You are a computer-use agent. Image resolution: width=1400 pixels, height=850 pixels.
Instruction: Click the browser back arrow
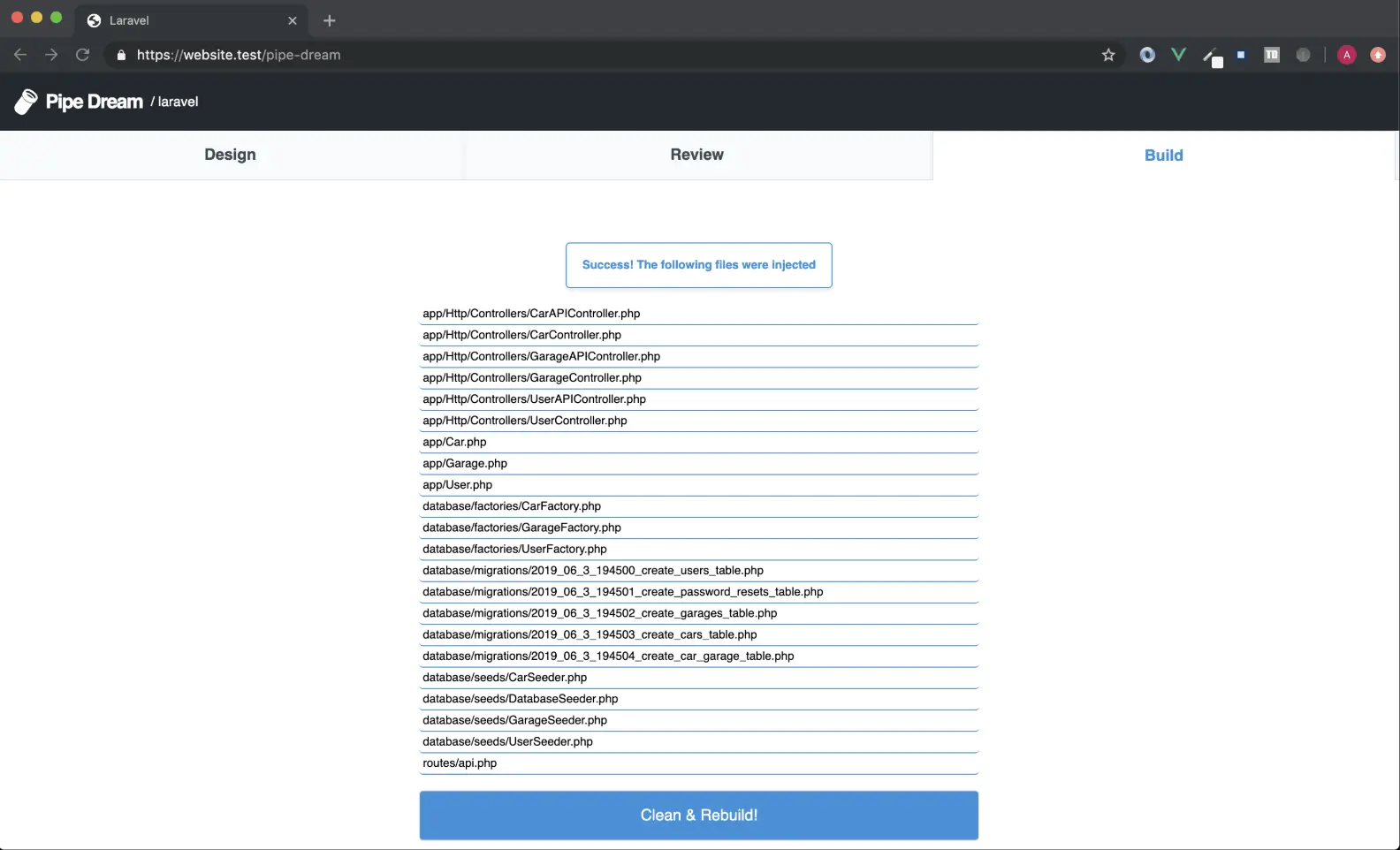(x=20, y=55)
